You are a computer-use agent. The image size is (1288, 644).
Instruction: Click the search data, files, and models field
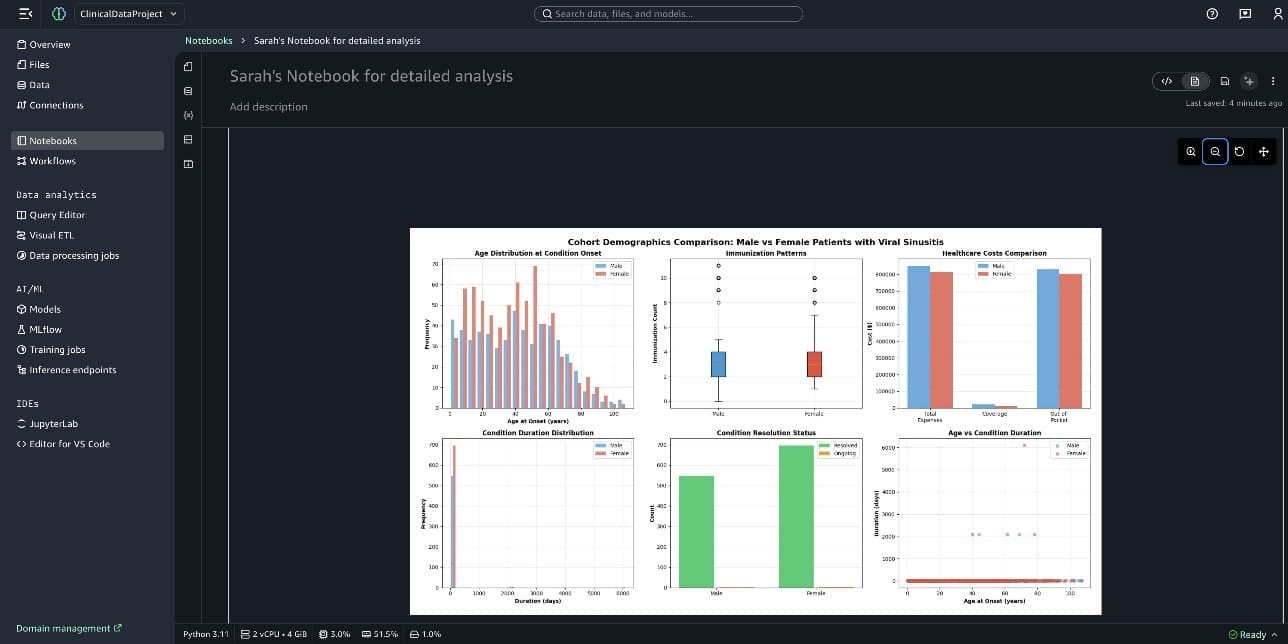[x=670, y=14]
